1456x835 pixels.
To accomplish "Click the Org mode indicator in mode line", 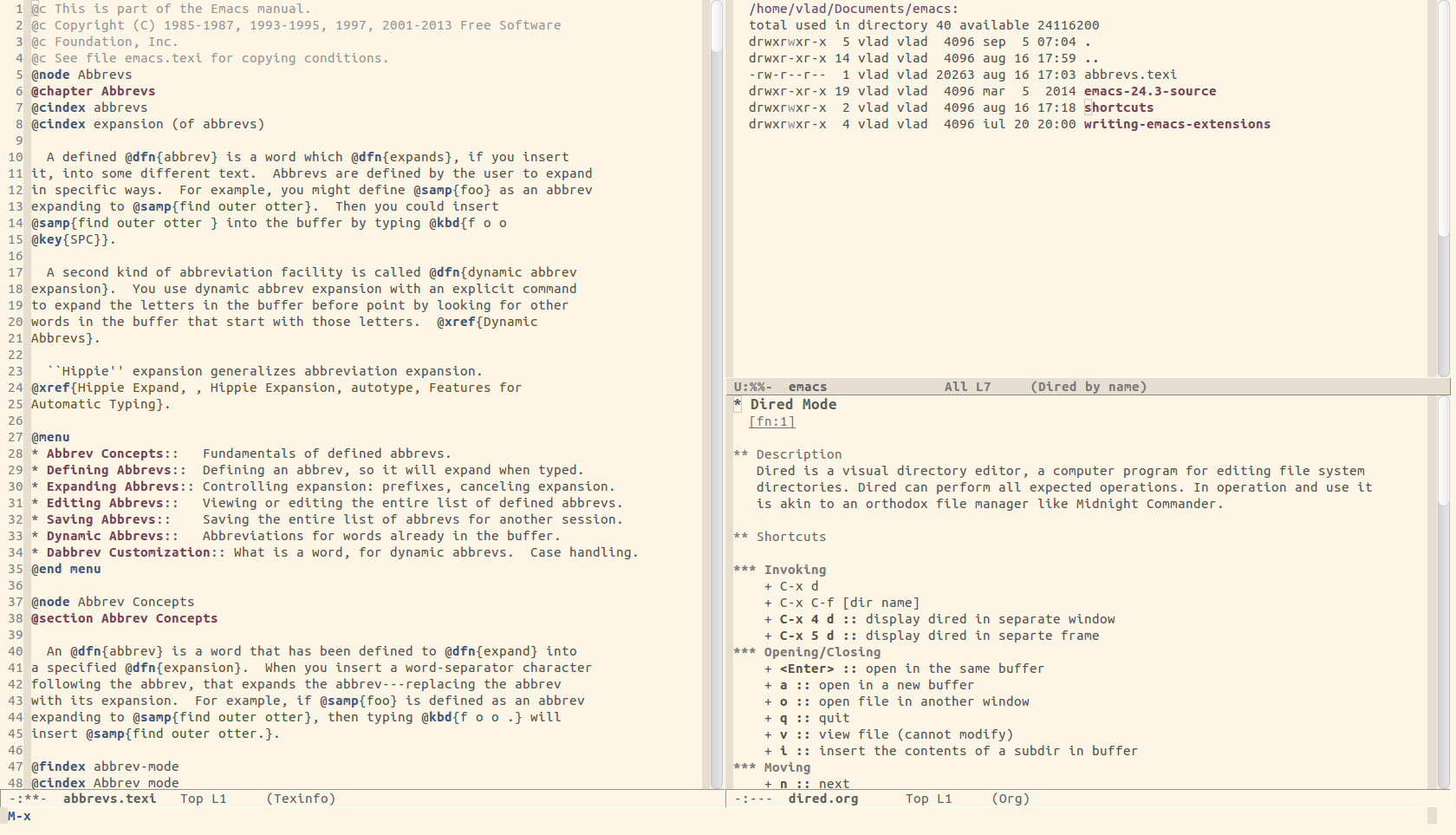I will pos(1011,799).
